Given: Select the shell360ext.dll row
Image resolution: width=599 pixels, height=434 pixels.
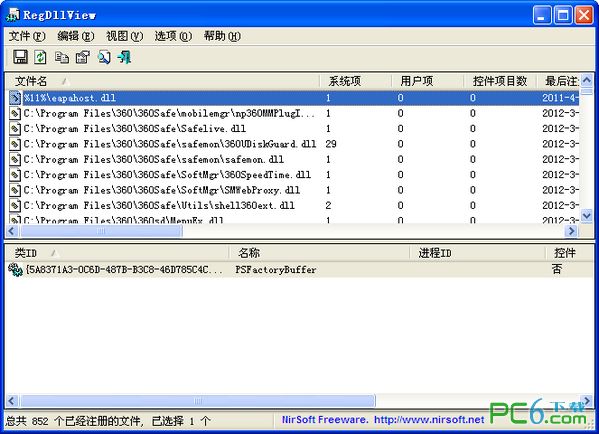Looking at the screenshot, I should pyautogui.click(x=293, y=206).
